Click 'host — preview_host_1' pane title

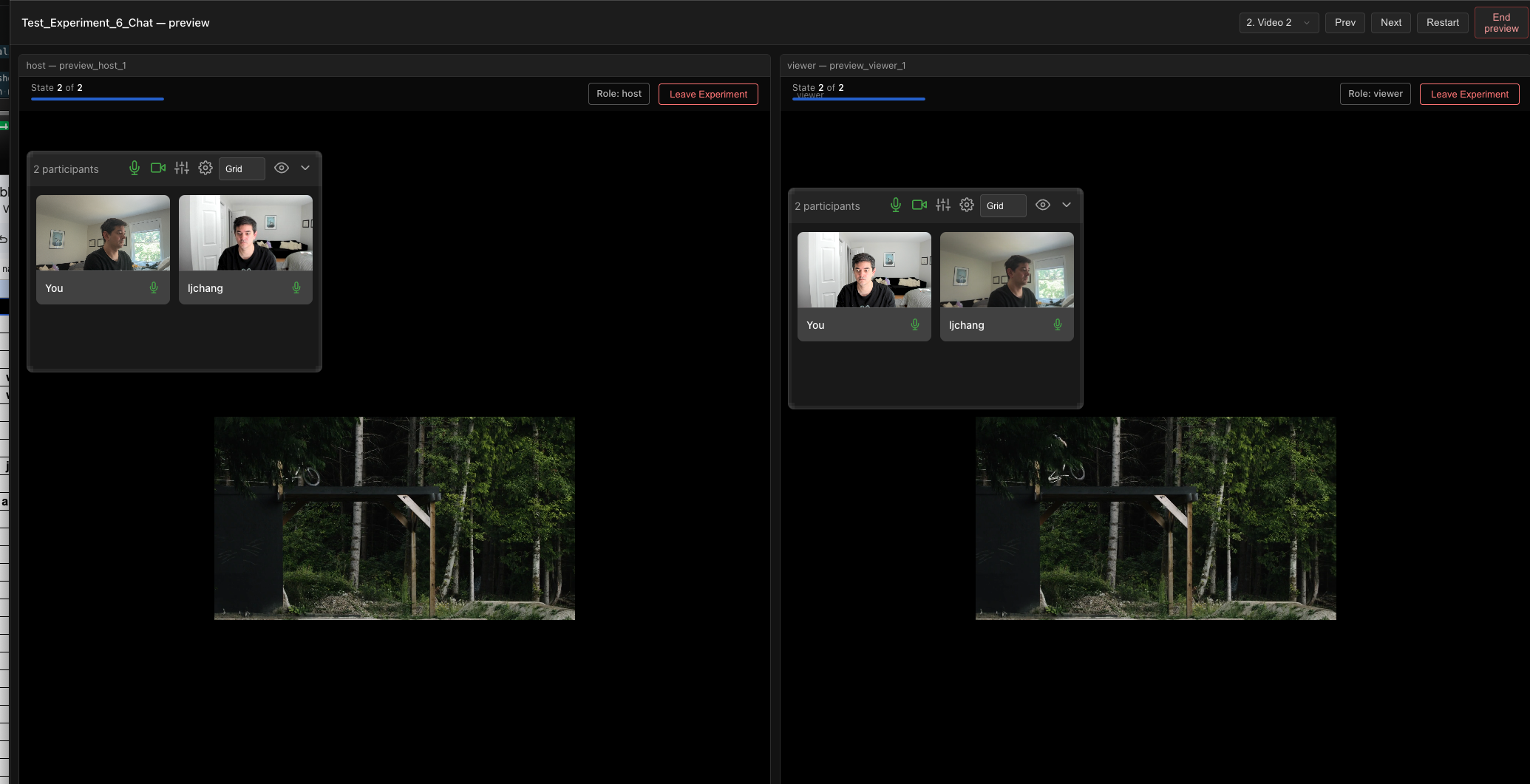click(x=76, y=65)
